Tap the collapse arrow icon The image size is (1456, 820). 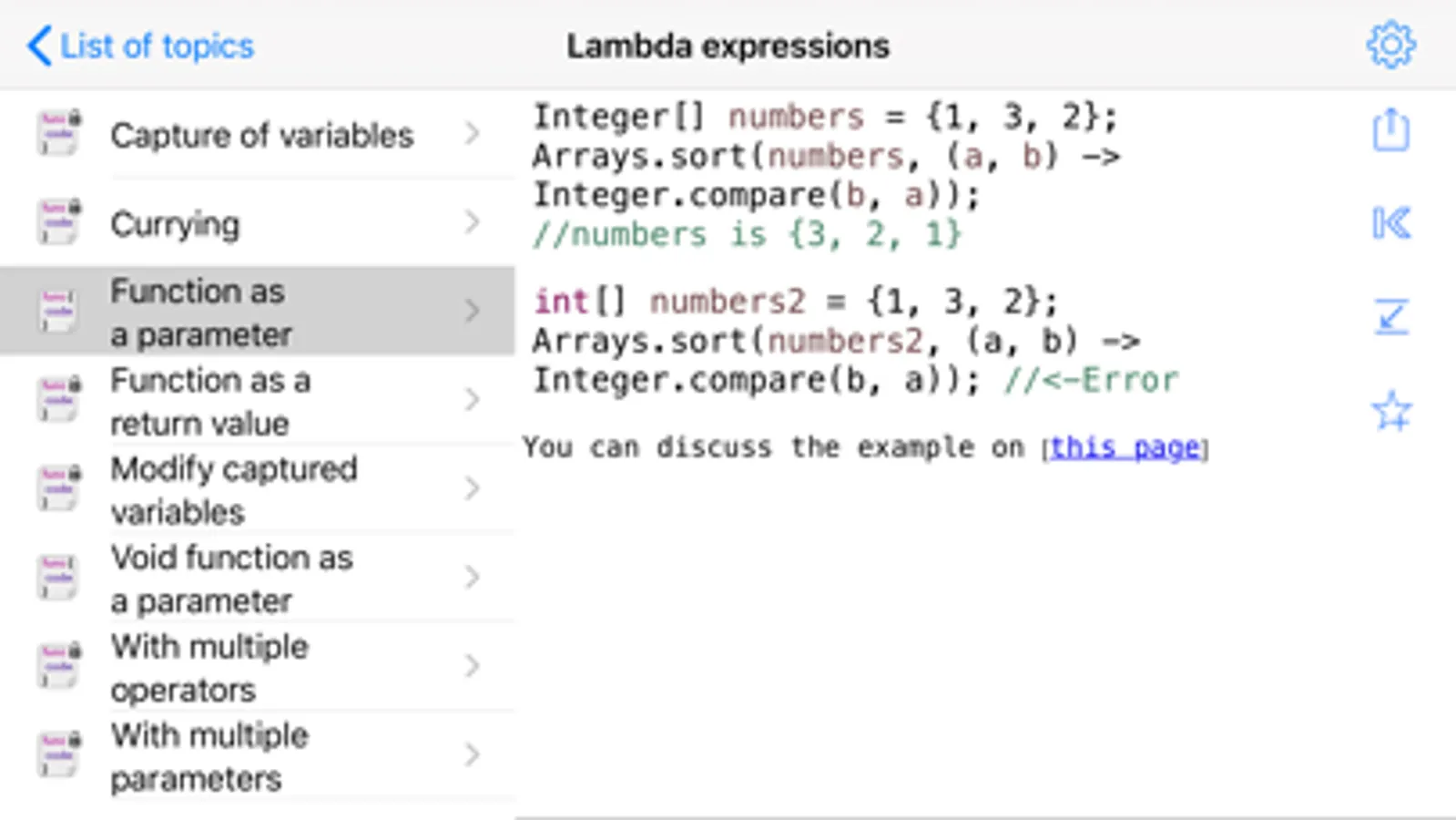tap(1390, 317)
